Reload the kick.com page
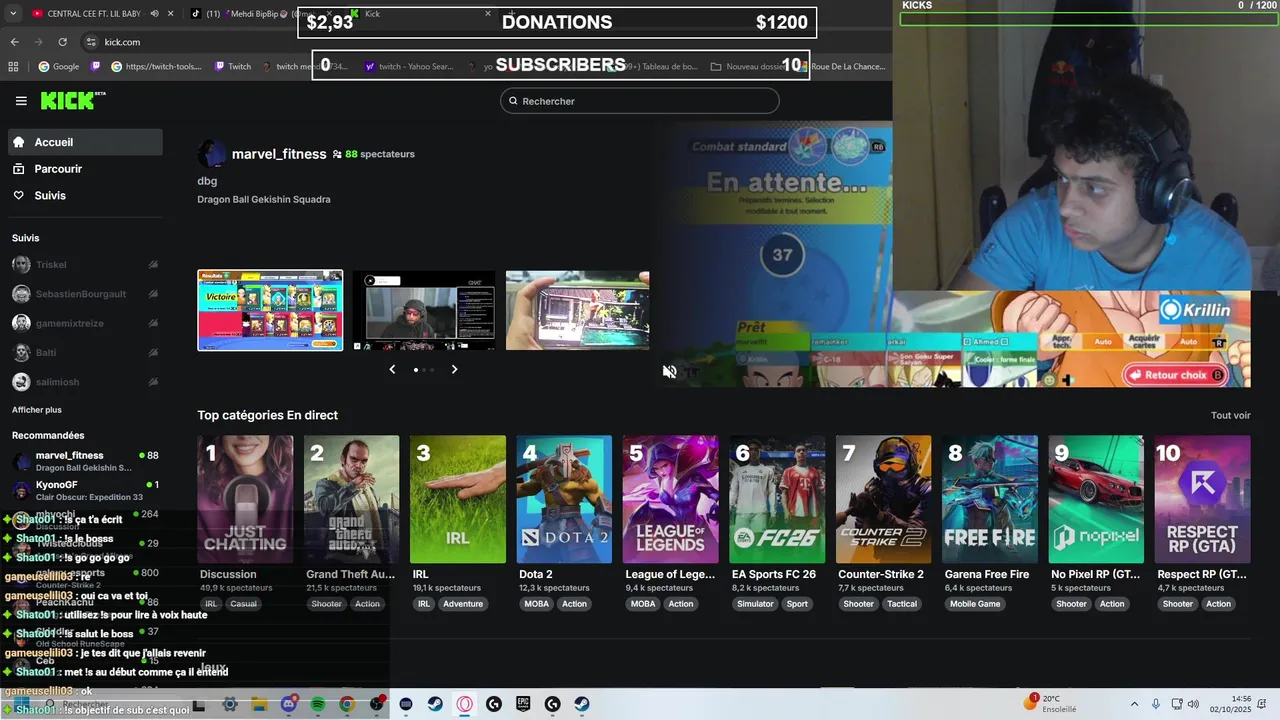 tap(62, 42)
